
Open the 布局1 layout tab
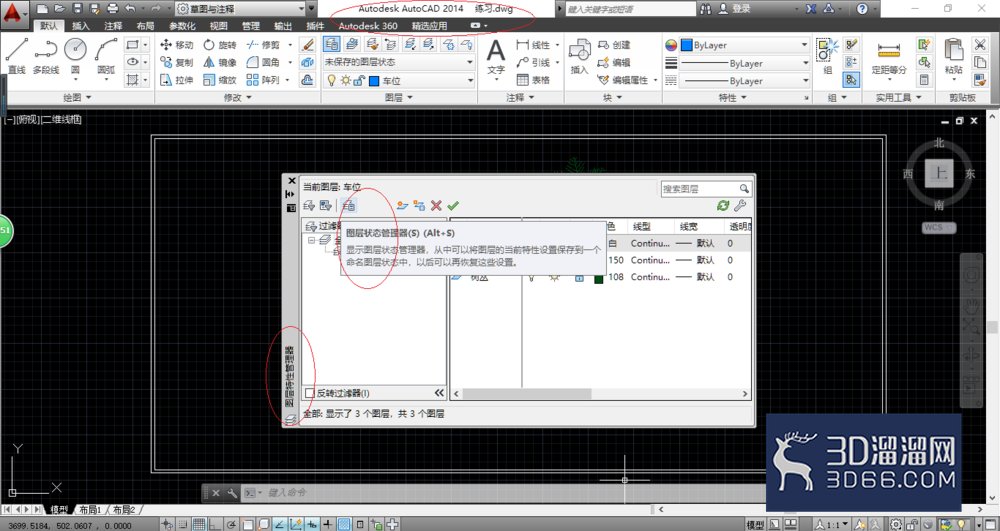point(91,510)
